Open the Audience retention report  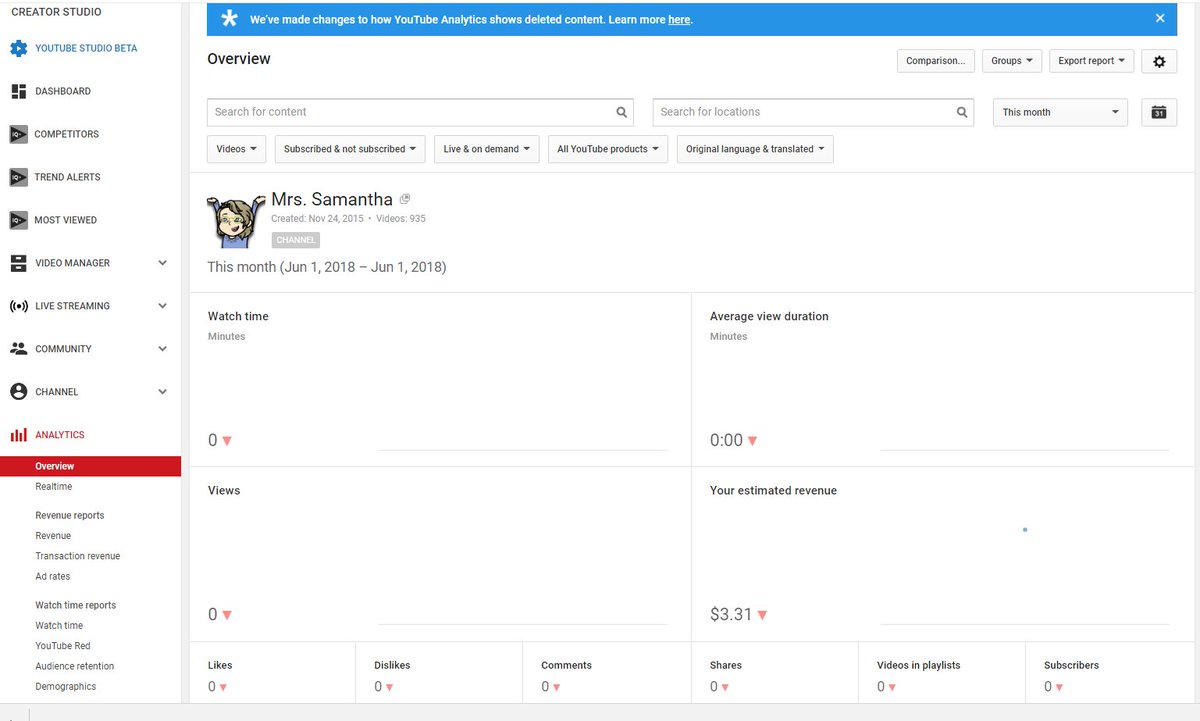tap(75, 666)
